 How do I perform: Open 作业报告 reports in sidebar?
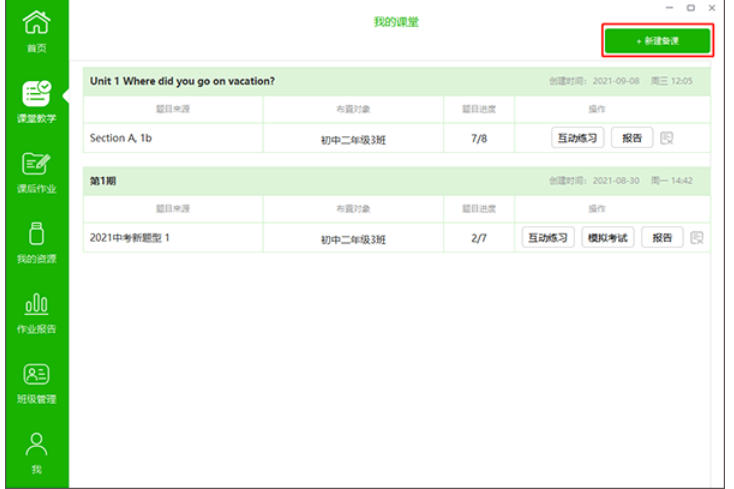(x=35, y=311)
